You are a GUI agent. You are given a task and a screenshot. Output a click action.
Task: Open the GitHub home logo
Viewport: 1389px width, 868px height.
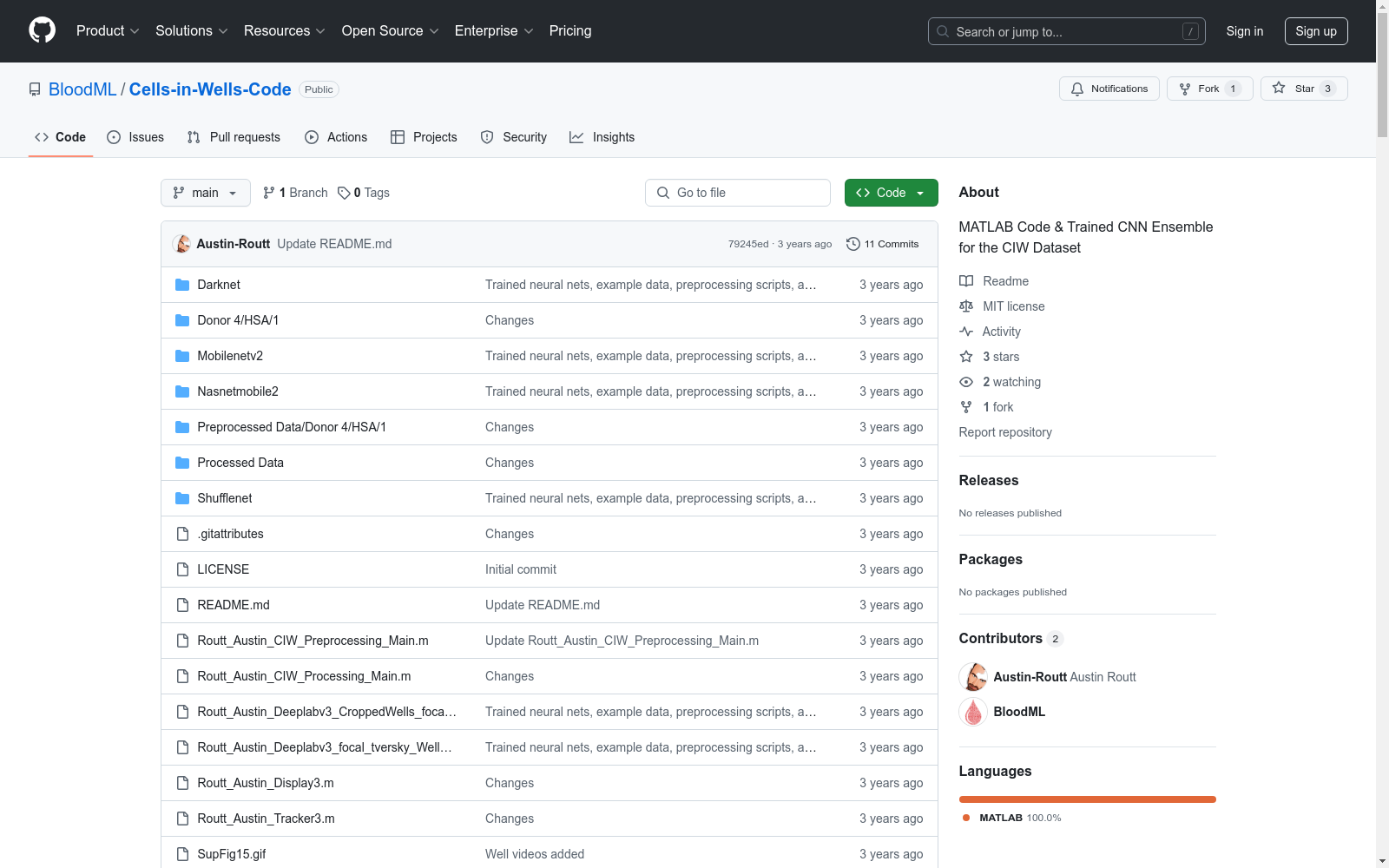click(42, 30)
